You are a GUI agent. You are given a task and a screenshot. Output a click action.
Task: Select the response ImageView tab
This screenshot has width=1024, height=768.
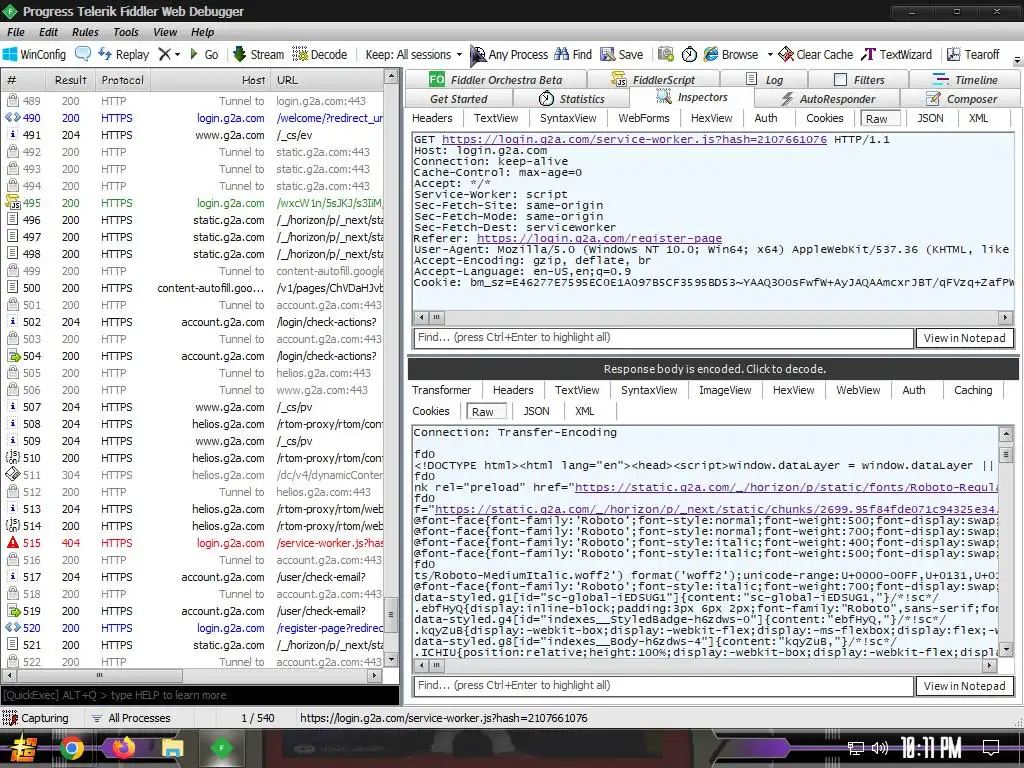coord(725,390)
